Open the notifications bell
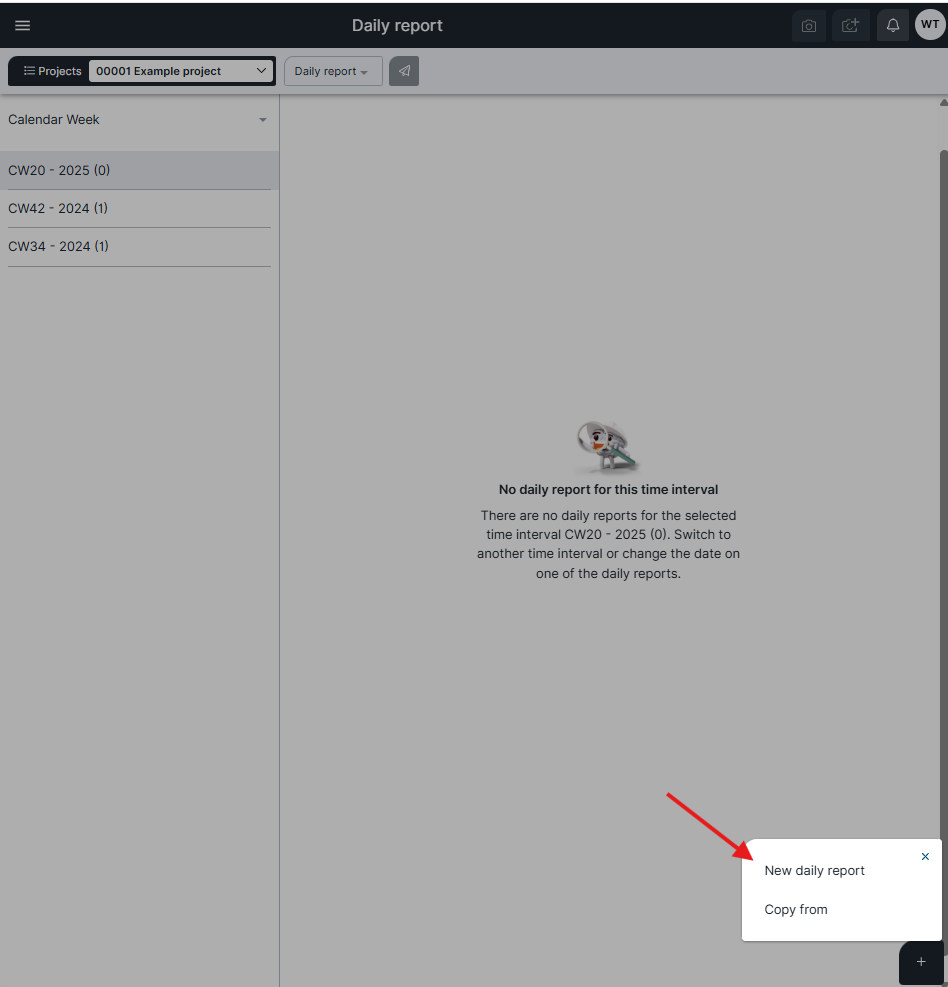The width and height of the screenshot is (948, 987). tap(893, 26)
